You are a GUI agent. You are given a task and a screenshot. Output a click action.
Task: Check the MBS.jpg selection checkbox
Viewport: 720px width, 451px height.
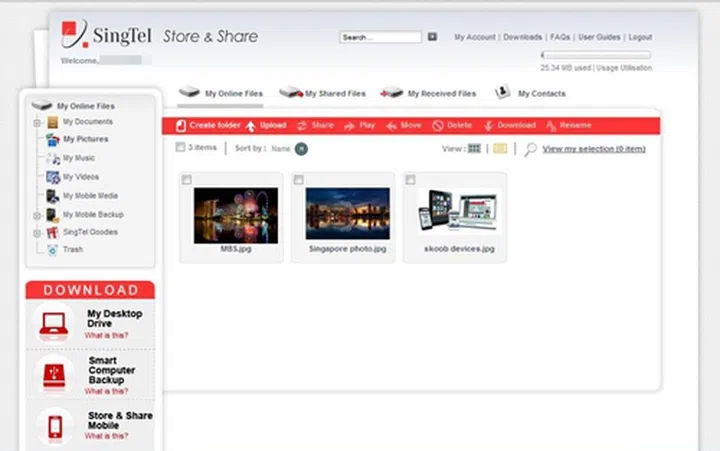187,179
